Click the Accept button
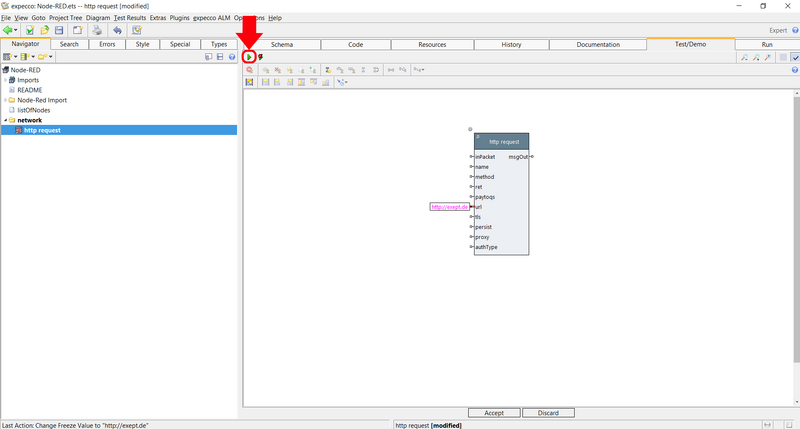 pos(494,413)
